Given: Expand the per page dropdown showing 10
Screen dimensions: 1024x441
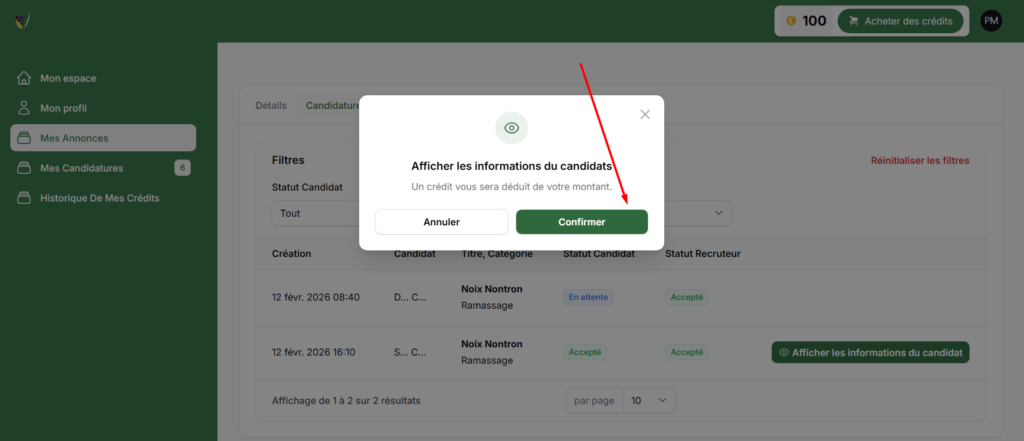Looking at the screenshot, I should [x=648, y=400].
